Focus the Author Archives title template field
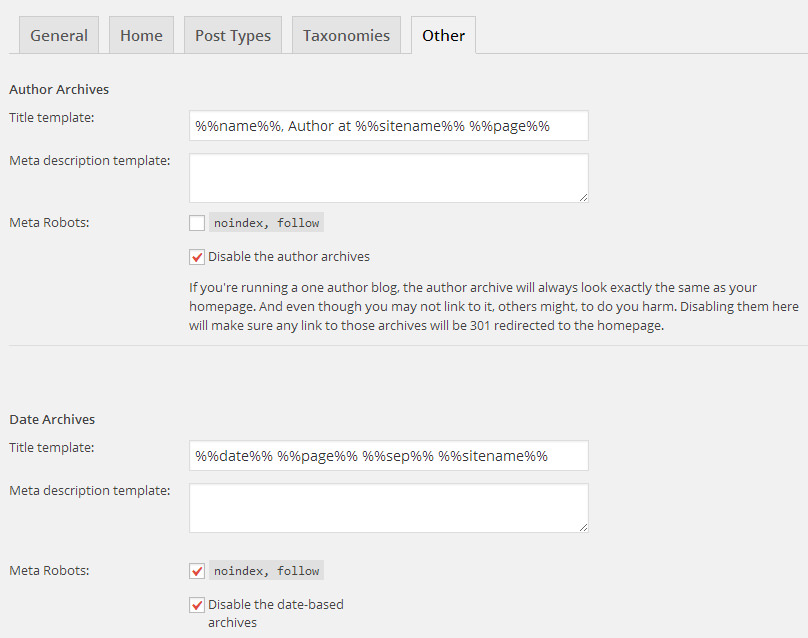 [x=388, y=126]
